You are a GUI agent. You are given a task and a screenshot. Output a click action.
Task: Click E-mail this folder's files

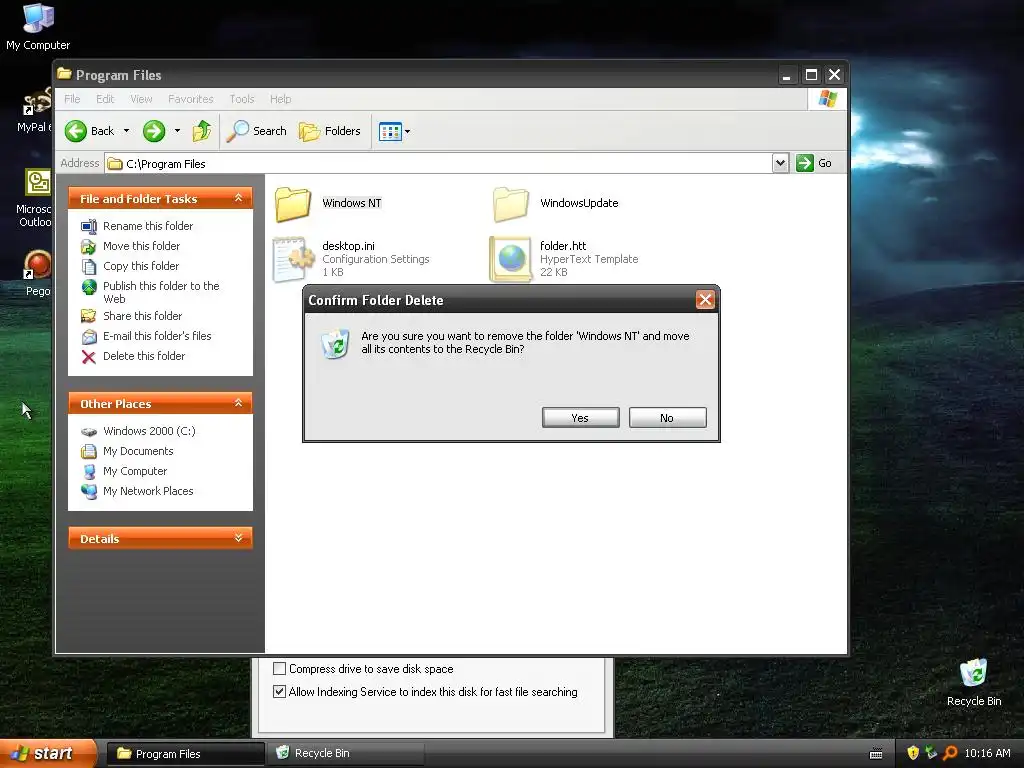(x=157, y=336)
